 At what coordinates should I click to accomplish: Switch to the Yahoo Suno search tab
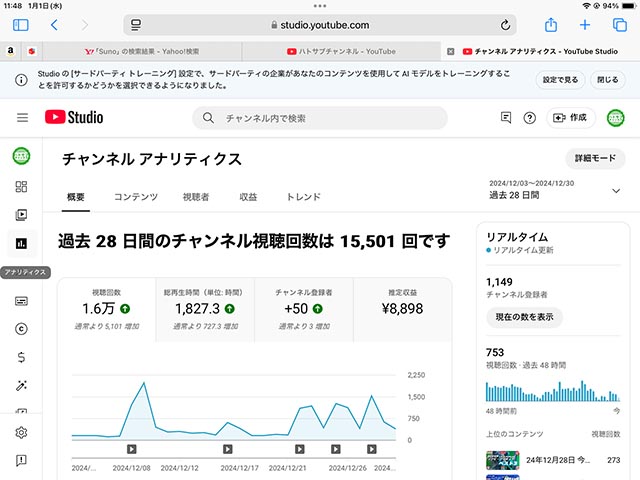[142, 51]
